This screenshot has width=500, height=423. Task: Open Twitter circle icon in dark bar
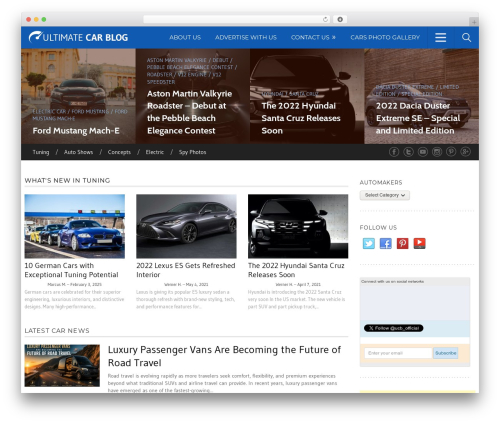coord(408,152)
